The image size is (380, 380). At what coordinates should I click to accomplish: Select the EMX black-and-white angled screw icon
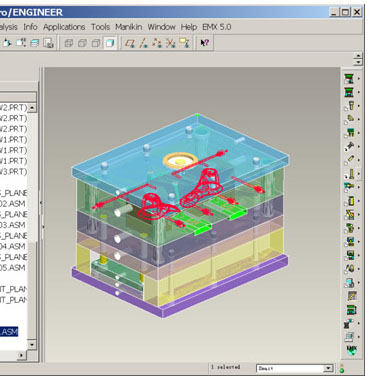(x=350, y=146)
